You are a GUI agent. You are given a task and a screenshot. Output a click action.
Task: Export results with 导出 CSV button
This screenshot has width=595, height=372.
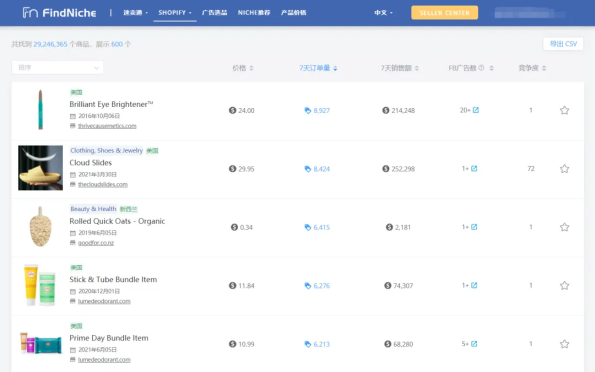(563, 44)
